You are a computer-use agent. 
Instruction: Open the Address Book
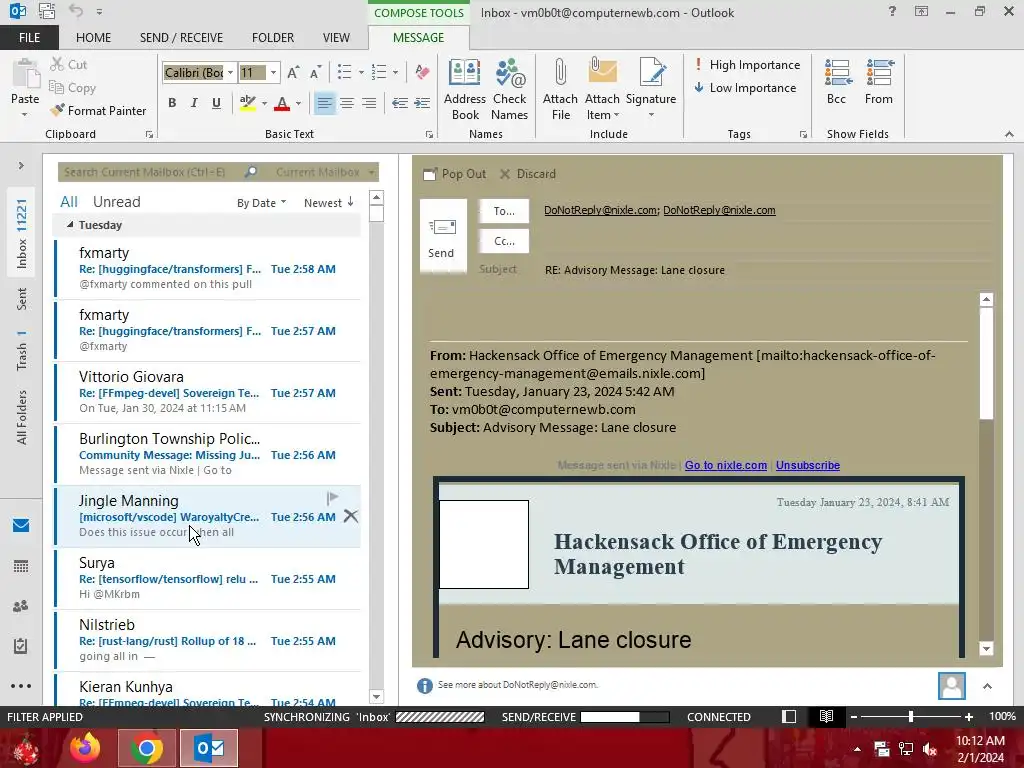point(465,89)
